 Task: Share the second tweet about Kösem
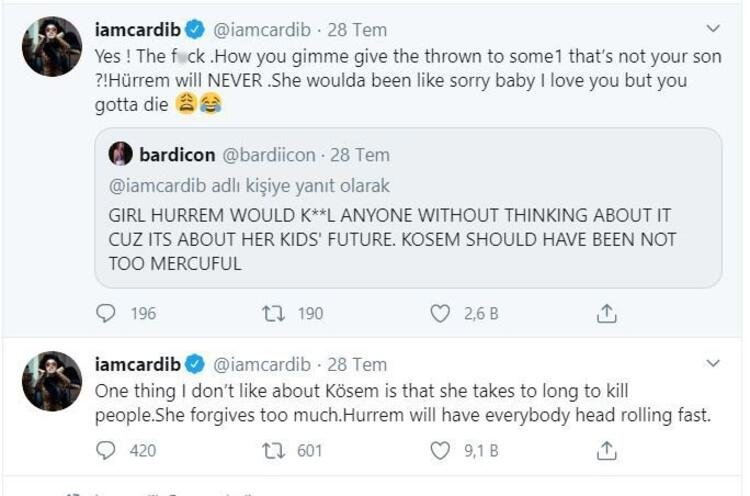(606, 451)
